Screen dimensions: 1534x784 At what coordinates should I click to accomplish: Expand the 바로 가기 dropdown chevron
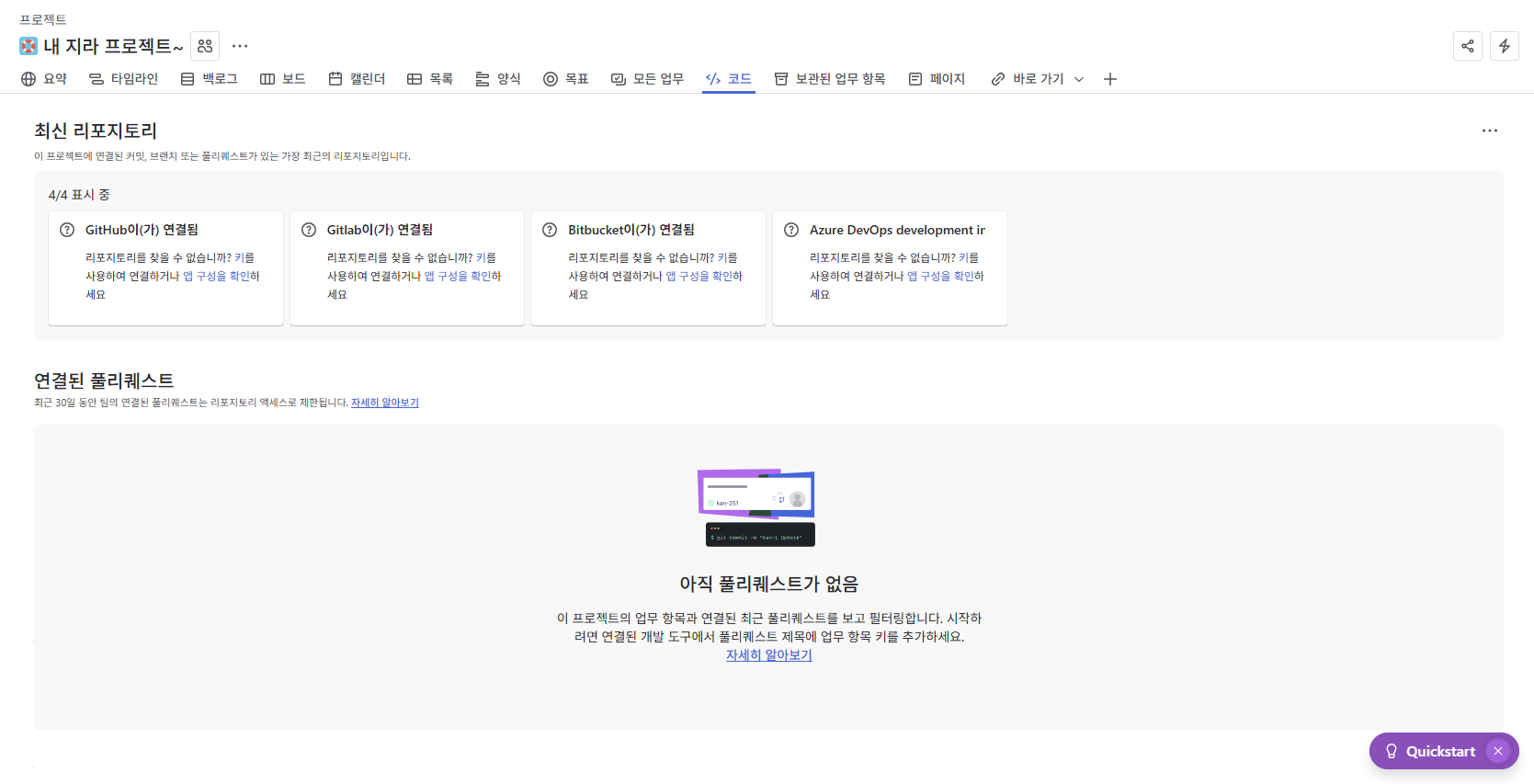coord(1079,79)
